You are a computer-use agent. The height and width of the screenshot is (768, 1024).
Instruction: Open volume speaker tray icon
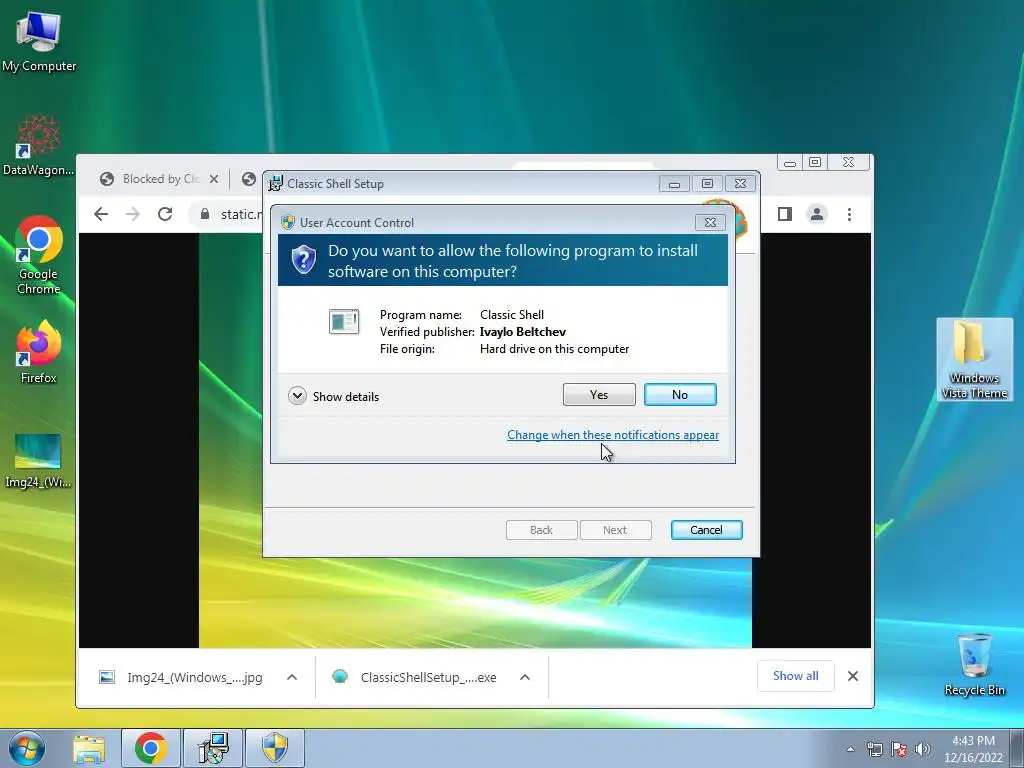[x=923, y=749]
